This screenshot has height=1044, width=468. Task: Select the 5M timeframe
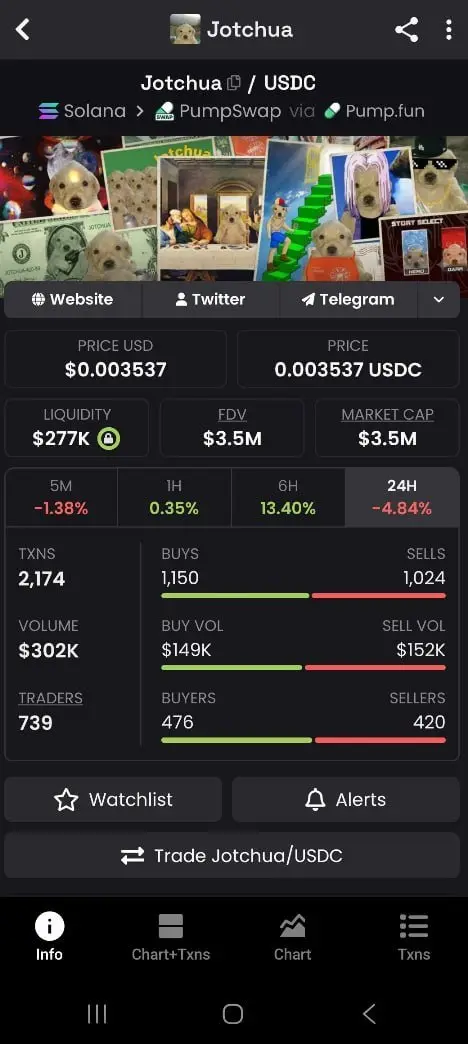61,497
